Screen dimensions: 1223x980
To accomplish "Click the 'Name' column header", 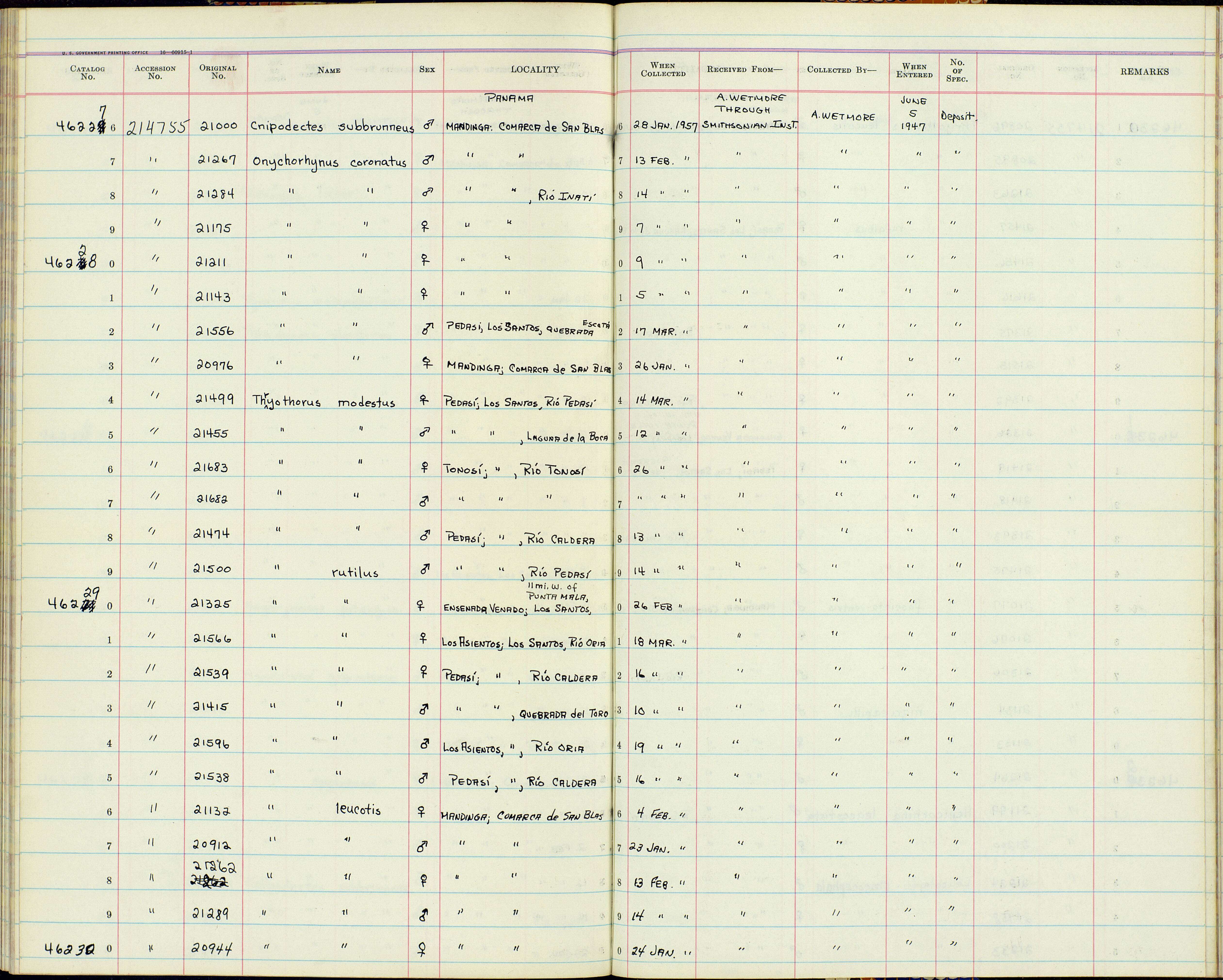I will [x=329, y=70].
